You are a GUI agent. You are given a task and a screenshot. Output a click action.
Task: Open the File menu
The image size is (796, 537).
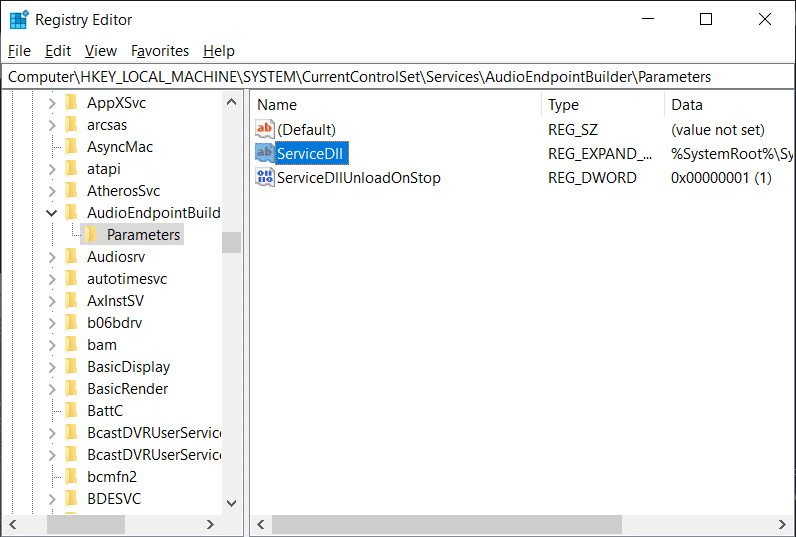point(19,51)
